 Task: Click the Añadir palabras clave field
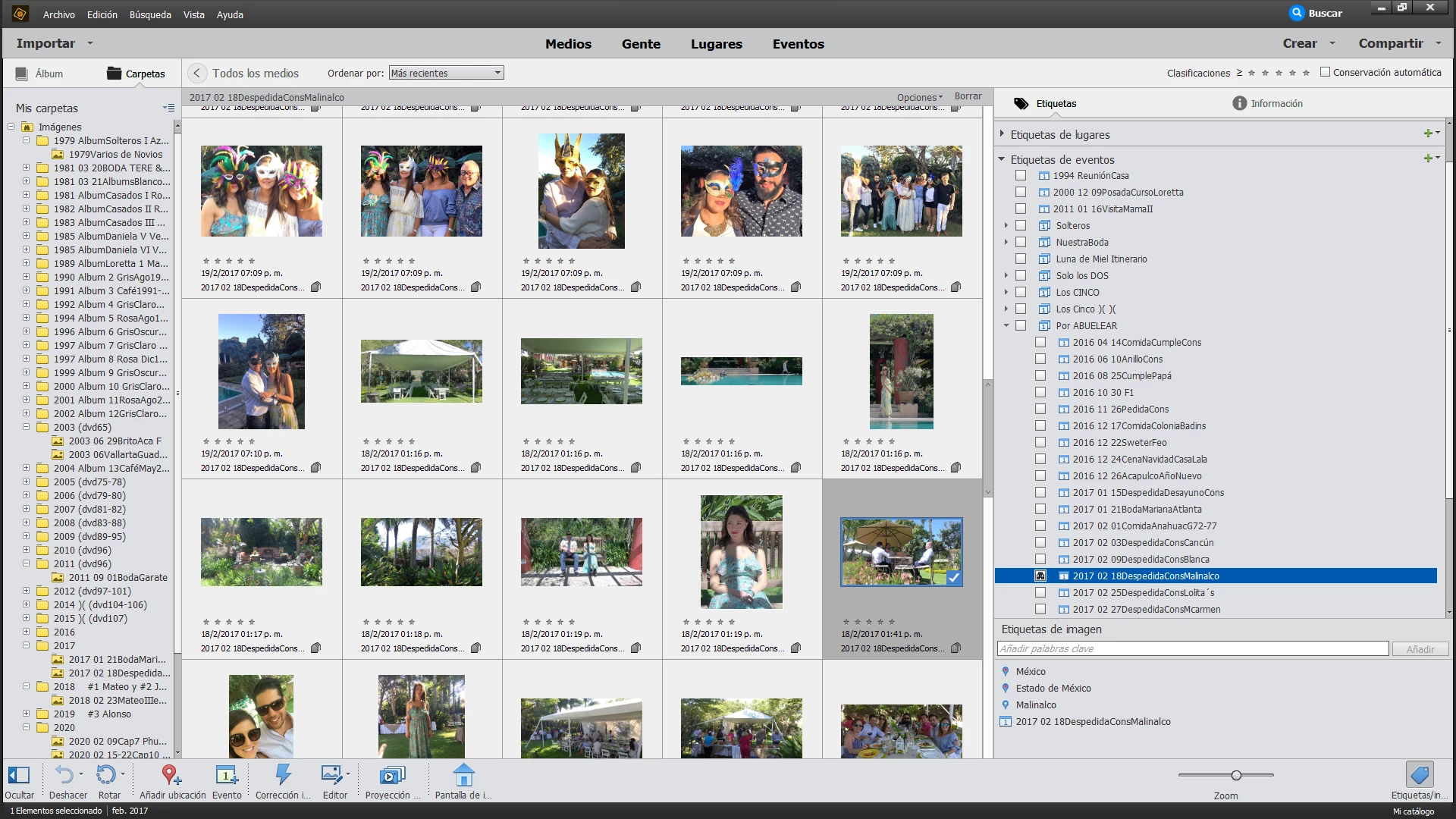click(1192, 648)
